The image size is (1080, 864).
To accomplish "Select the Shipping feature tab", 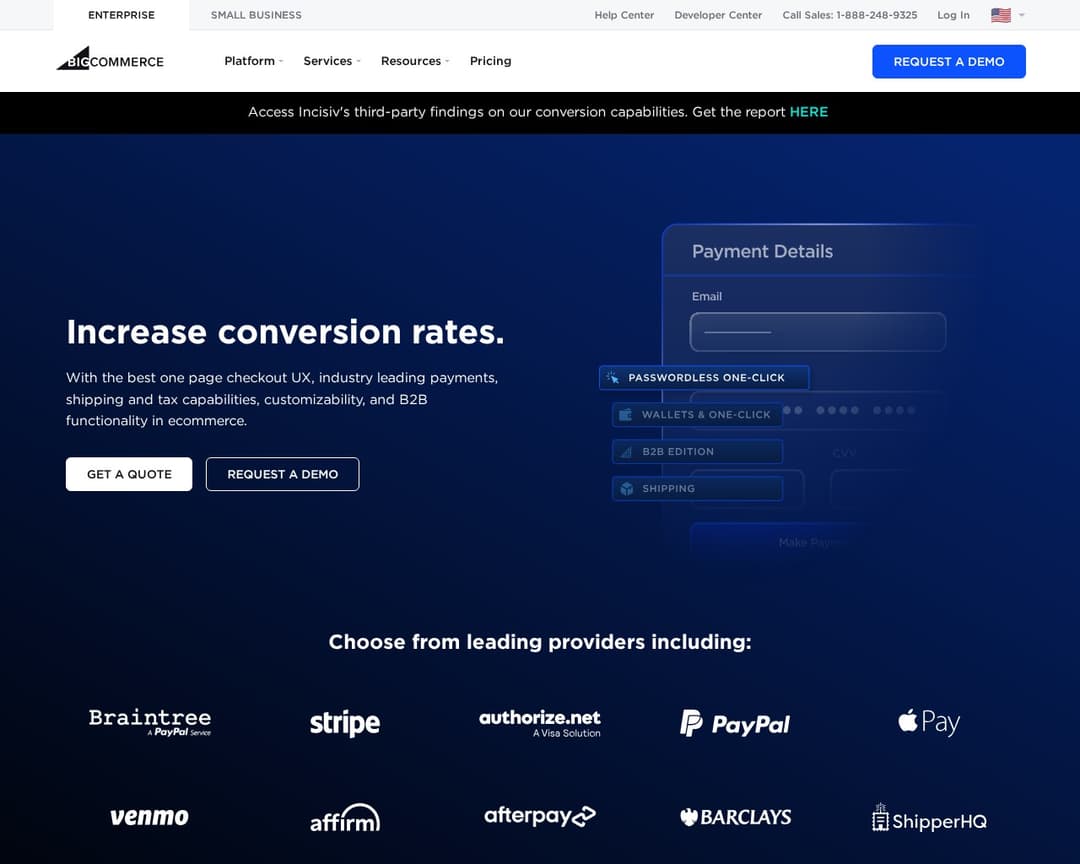I will click(x=697, y=488).
